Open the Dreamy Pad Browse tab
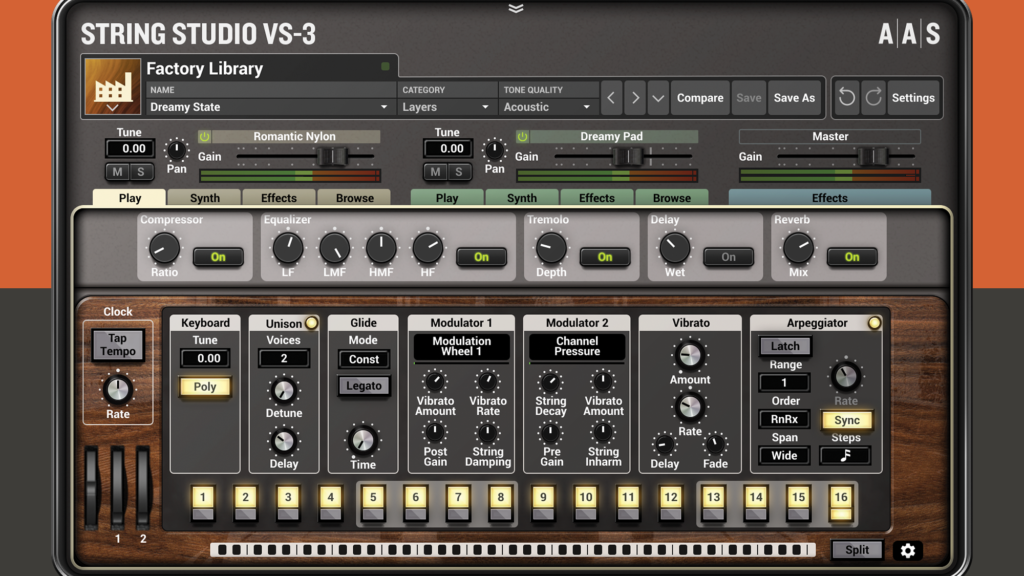Viewport: 1024px width, 576px height. pyautogui.click(x=671, y=198)
